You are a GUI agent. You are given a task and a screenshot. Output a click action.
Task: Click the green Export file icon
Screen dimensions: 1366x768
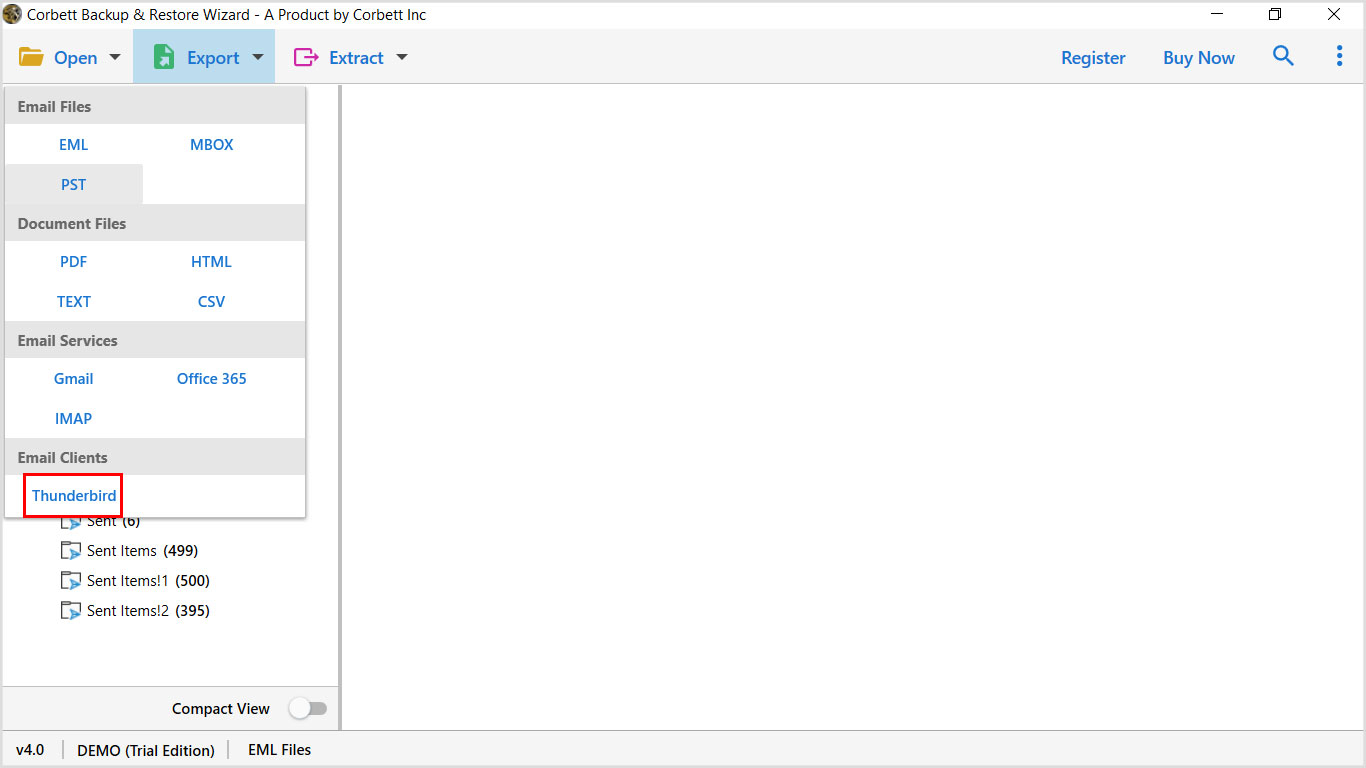164,57
